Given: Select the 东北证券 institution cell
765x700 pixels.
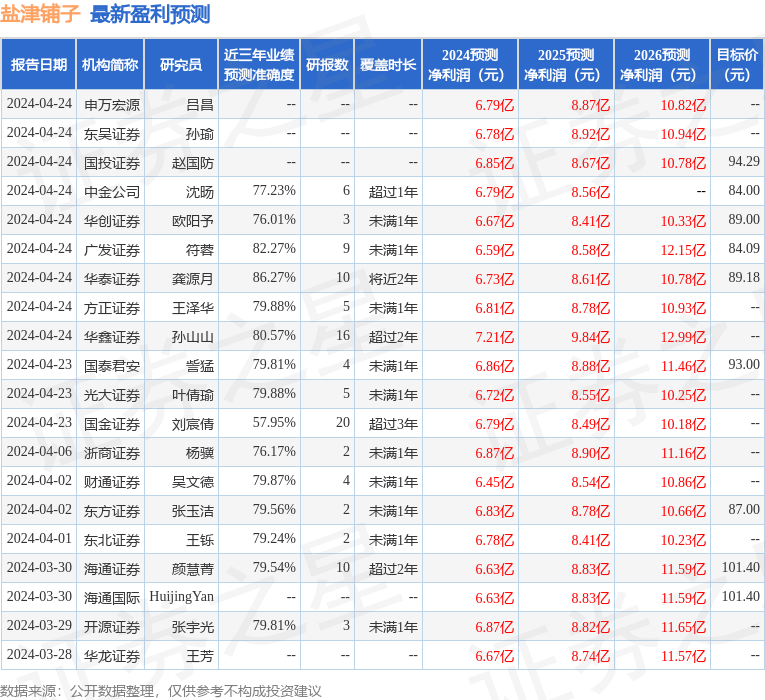Looking at the screenshot, I should coord(112,540).
